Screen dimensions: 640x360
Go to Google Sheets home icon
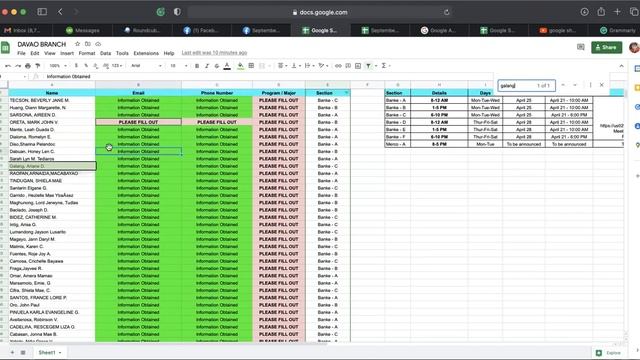pos(5,48)
